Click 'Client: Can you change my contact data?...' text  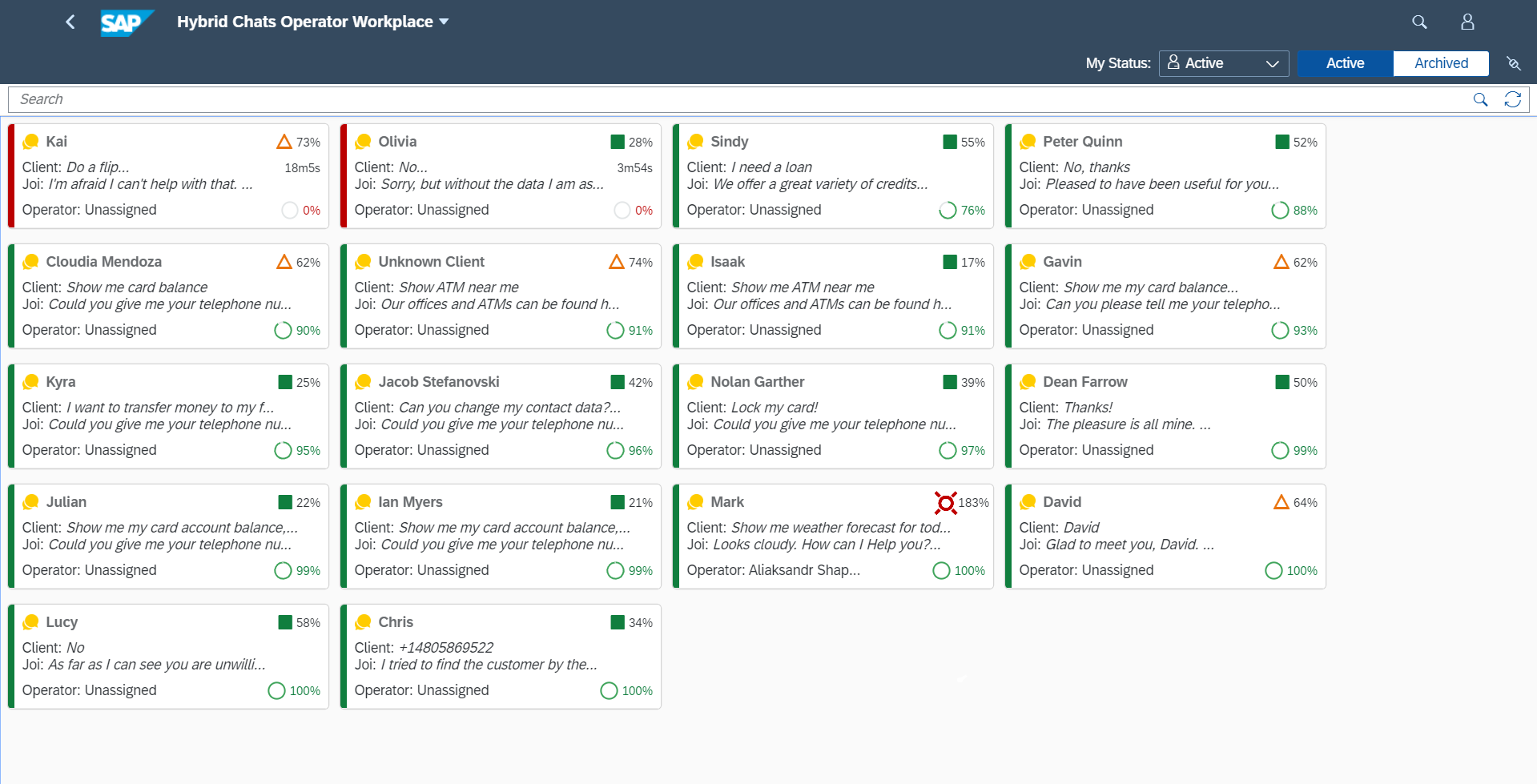(487, 408)
